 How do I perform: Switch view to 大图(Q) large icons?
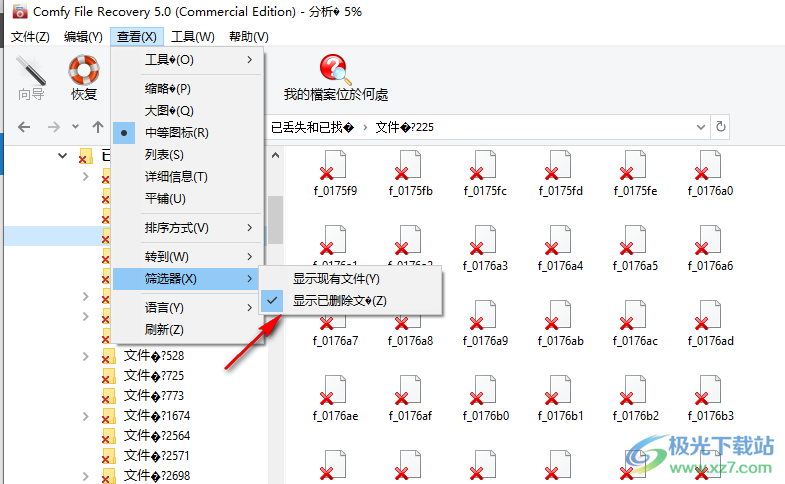click(188, 111)
